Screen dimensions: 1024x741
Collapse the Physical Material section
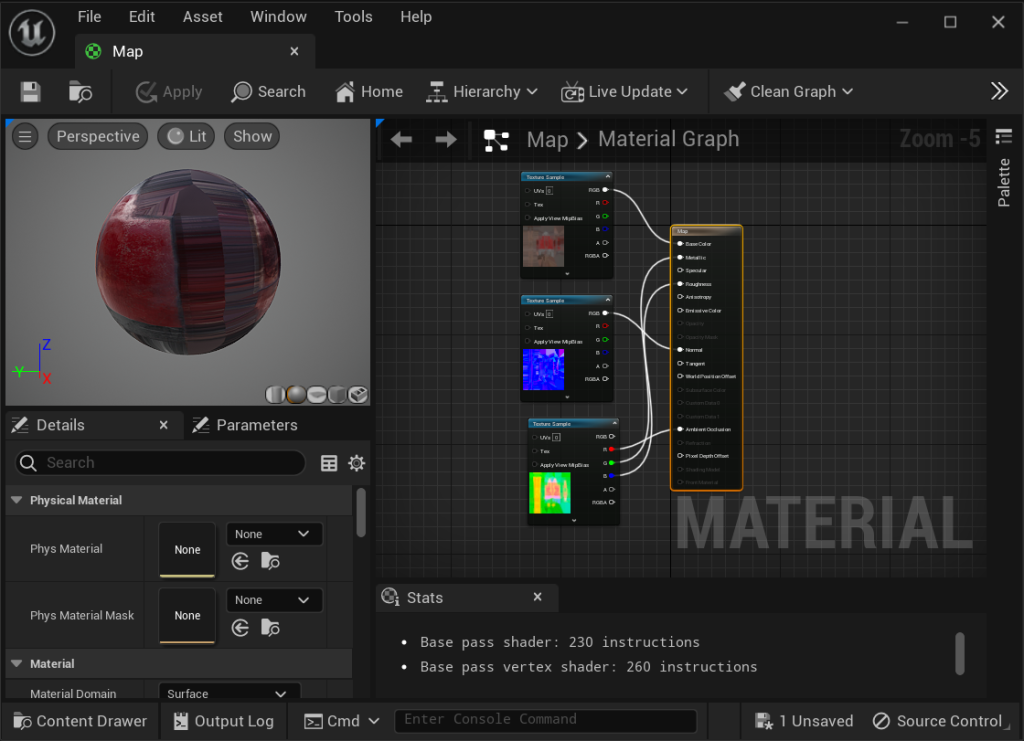pos(16,500)
